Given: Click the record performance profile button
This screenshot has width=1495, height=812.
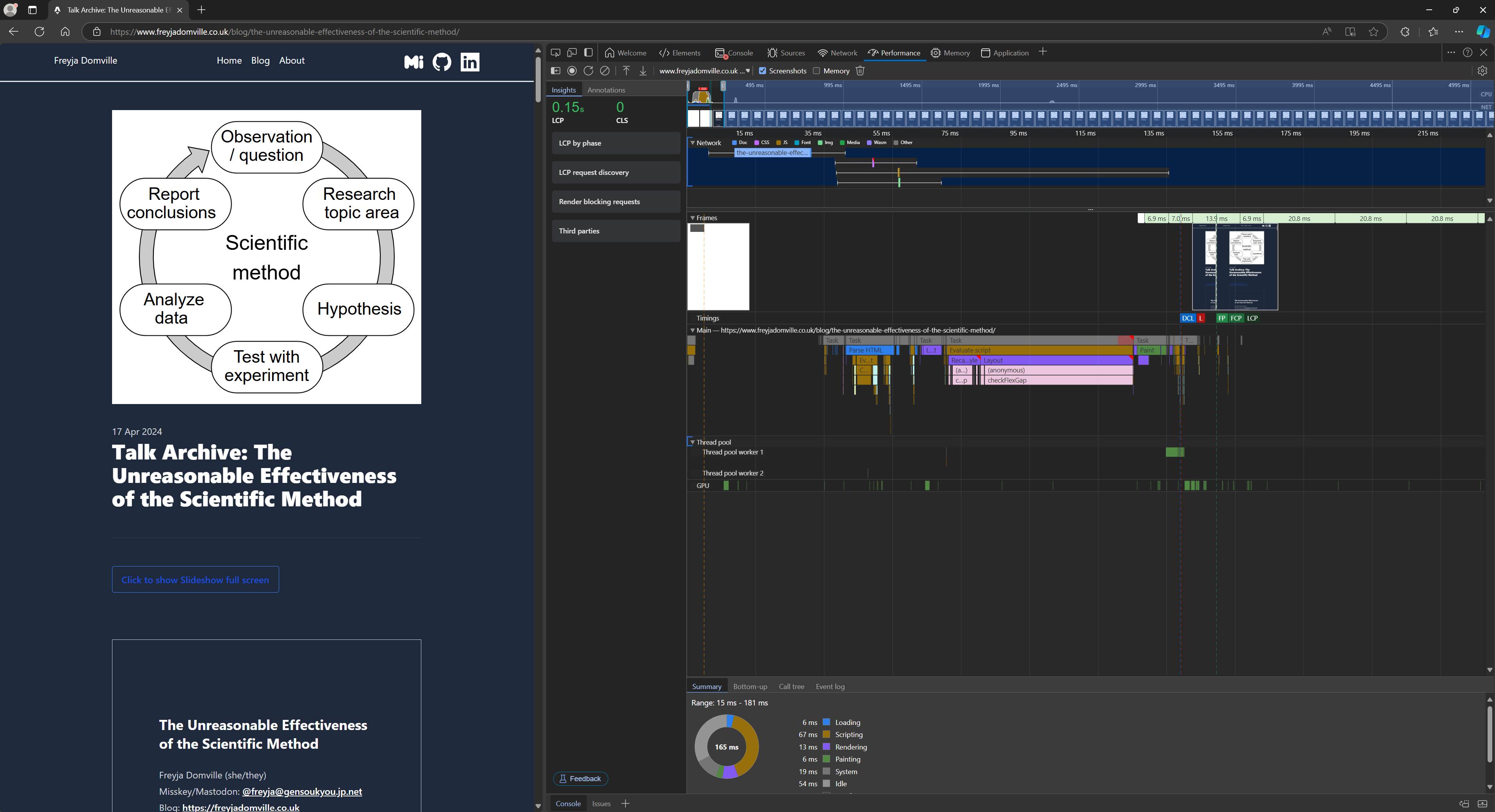Looking at the screenshot, I should pos(572,71).
